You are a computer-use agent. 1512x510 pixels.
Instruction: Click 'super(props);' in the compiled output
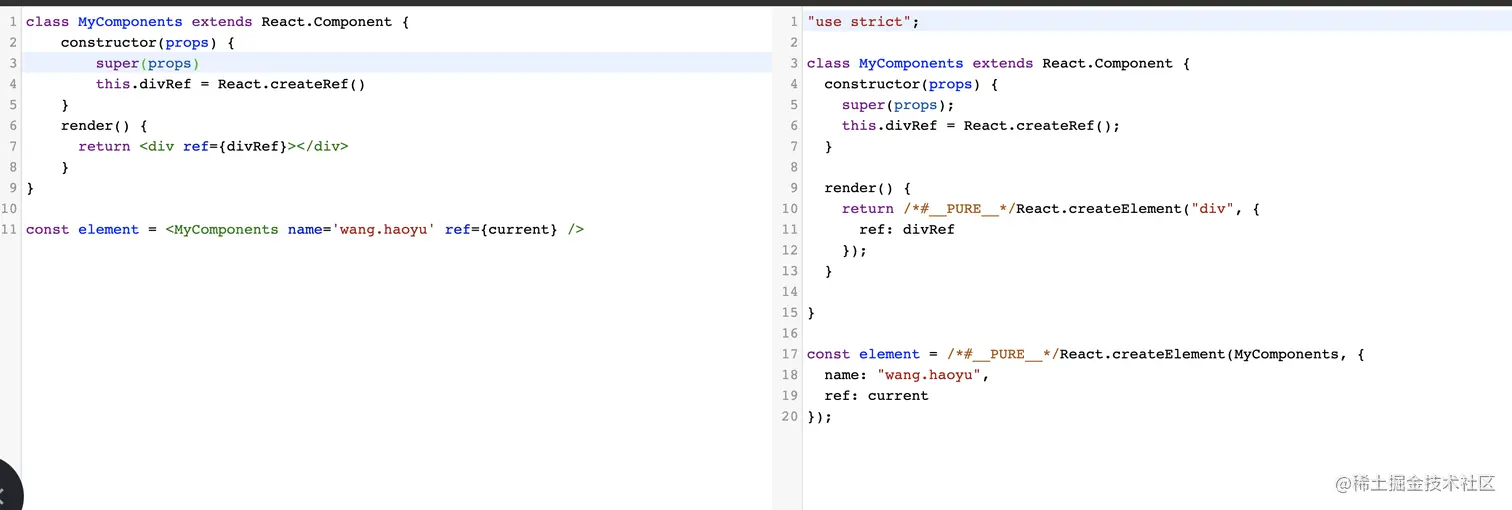click(x=898, y=105)
